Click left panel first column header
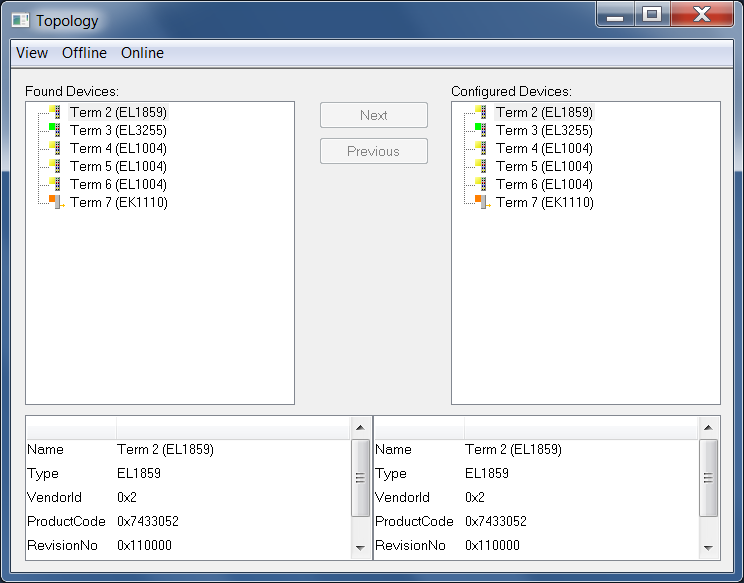744x583 pixels. [x=71, y=428]
